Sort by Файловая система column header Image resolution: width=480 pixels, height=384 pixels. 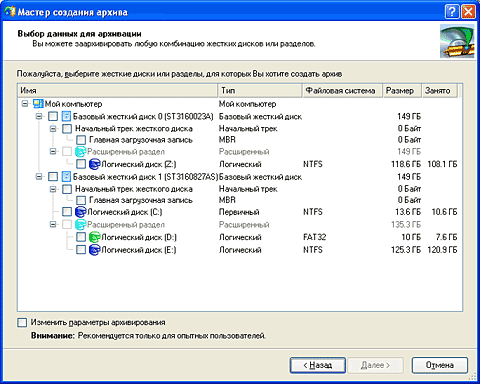tap(342, 91)
